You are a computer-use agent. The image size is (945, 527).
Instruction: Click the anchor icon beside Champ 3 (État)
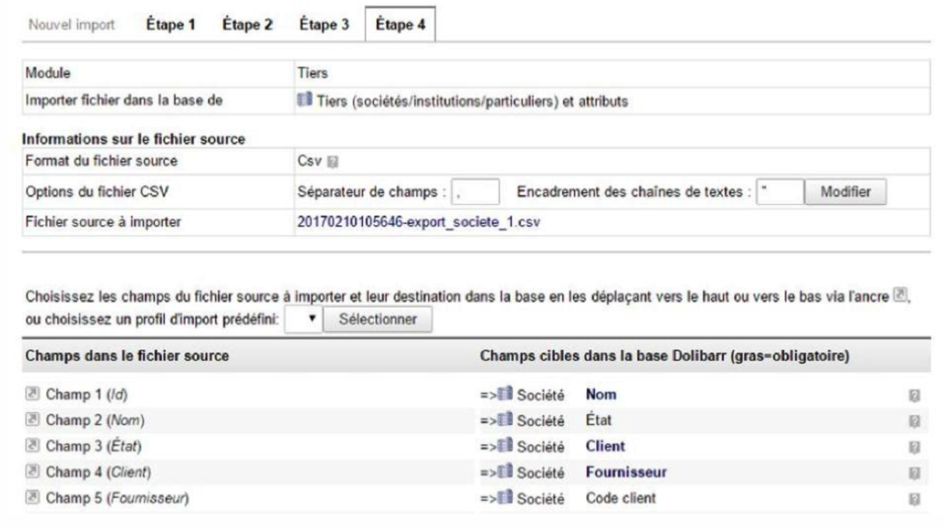pyautogui.click(x=33, y=446)
